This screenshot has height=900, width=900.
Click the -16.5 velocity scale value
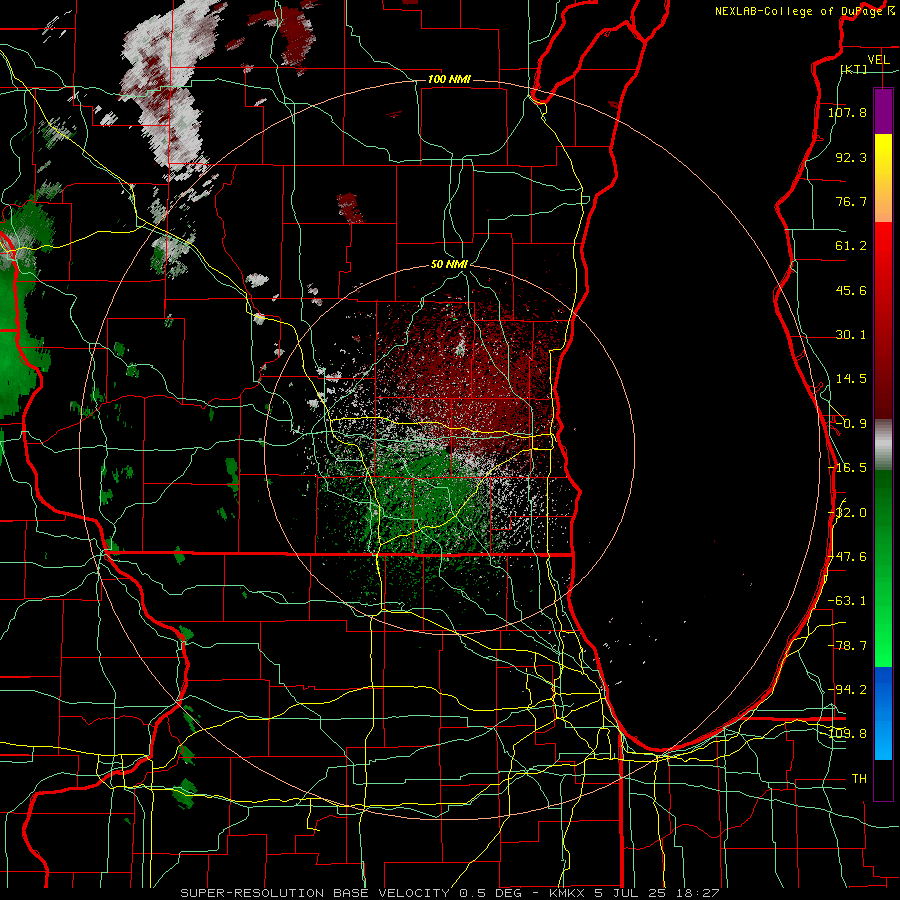[x=847, y=468]
